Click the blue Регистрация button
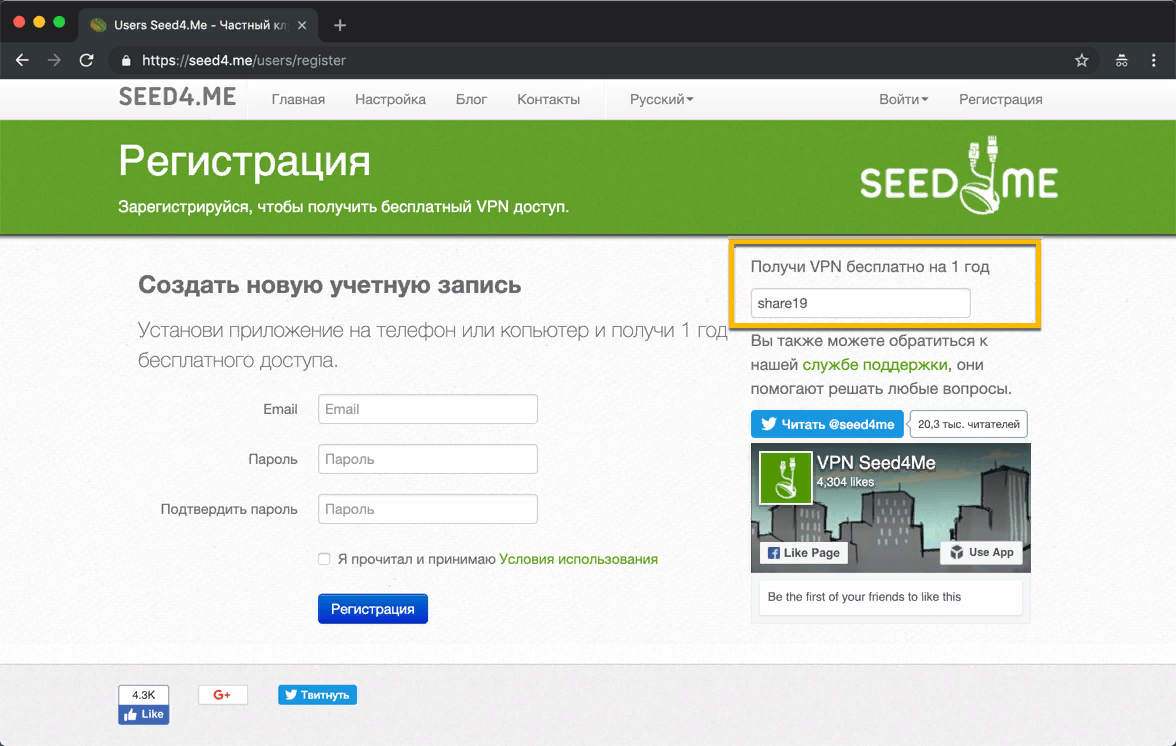This screenshot has width=1176, height=746. click(373, 609)
